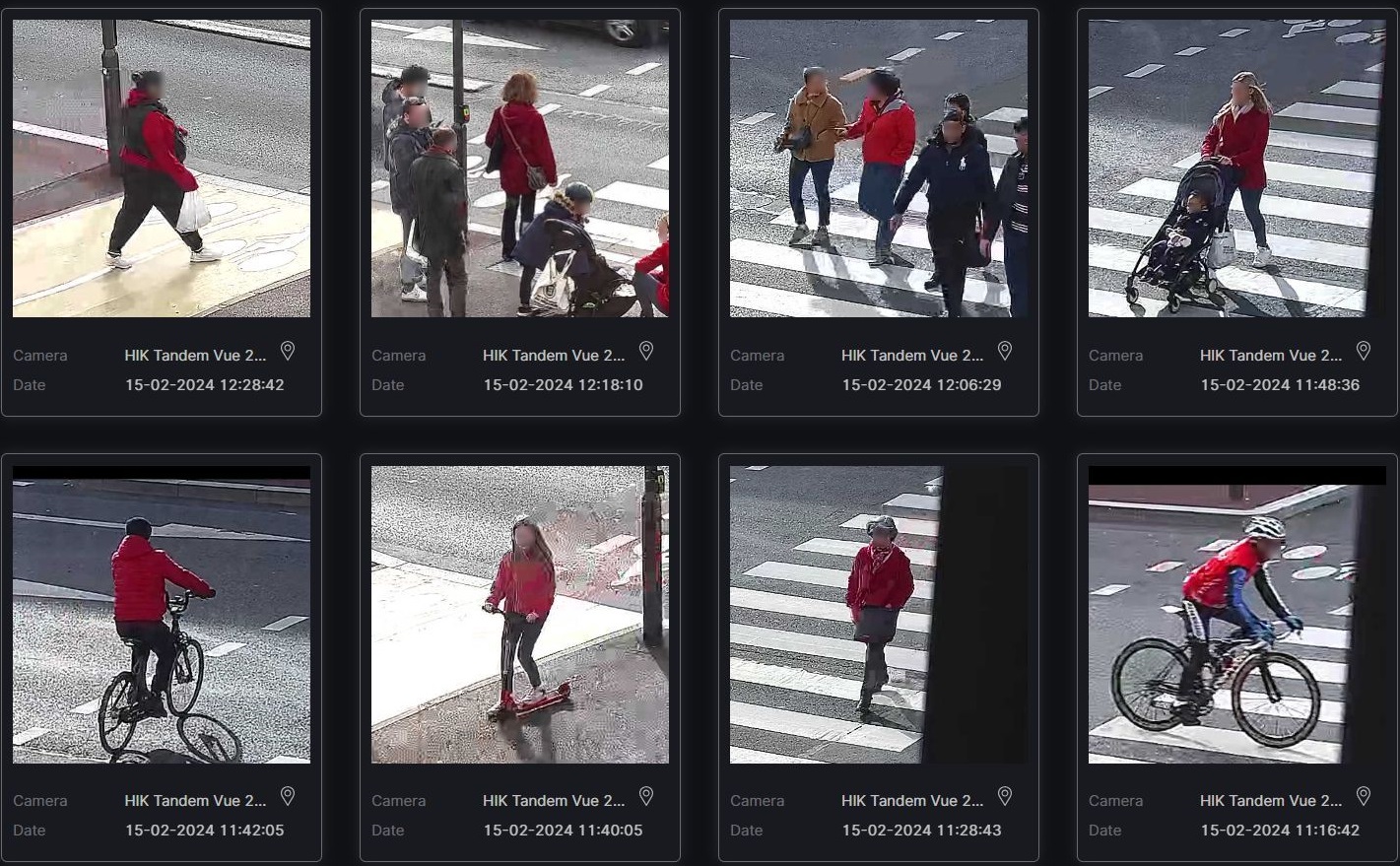Open the pedestrian thumbnail from 11:28:43
1400x866 pixels.
click(x=879, y=615)
